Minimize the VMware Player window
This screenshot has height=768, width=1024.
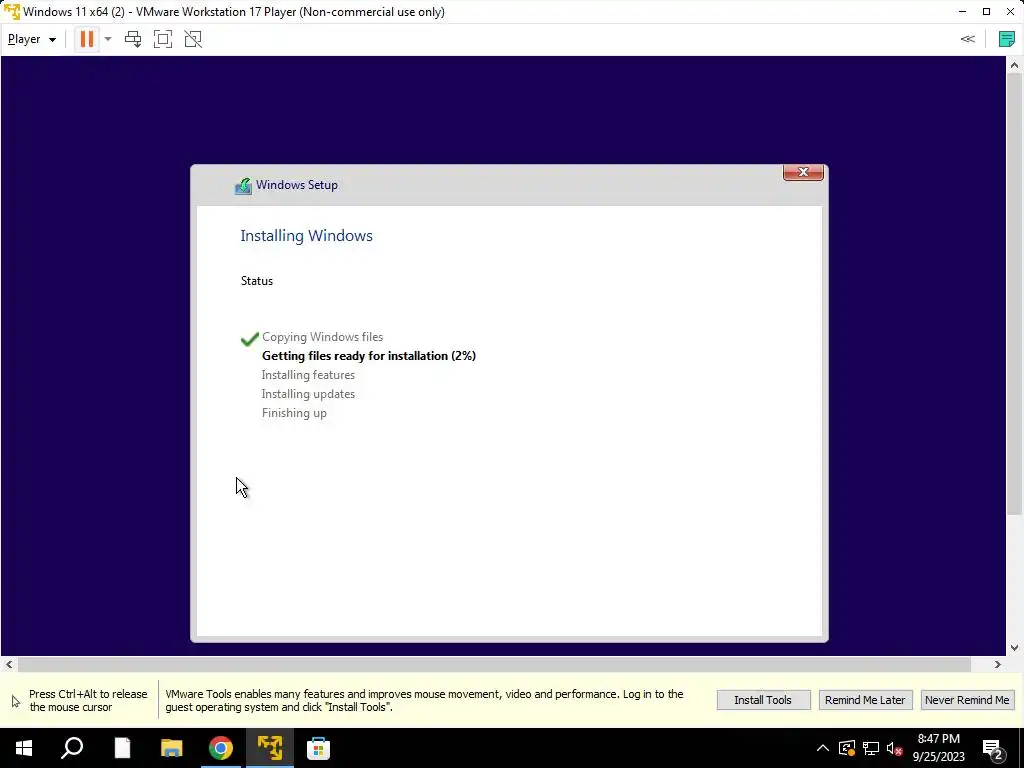click(962, 12)
